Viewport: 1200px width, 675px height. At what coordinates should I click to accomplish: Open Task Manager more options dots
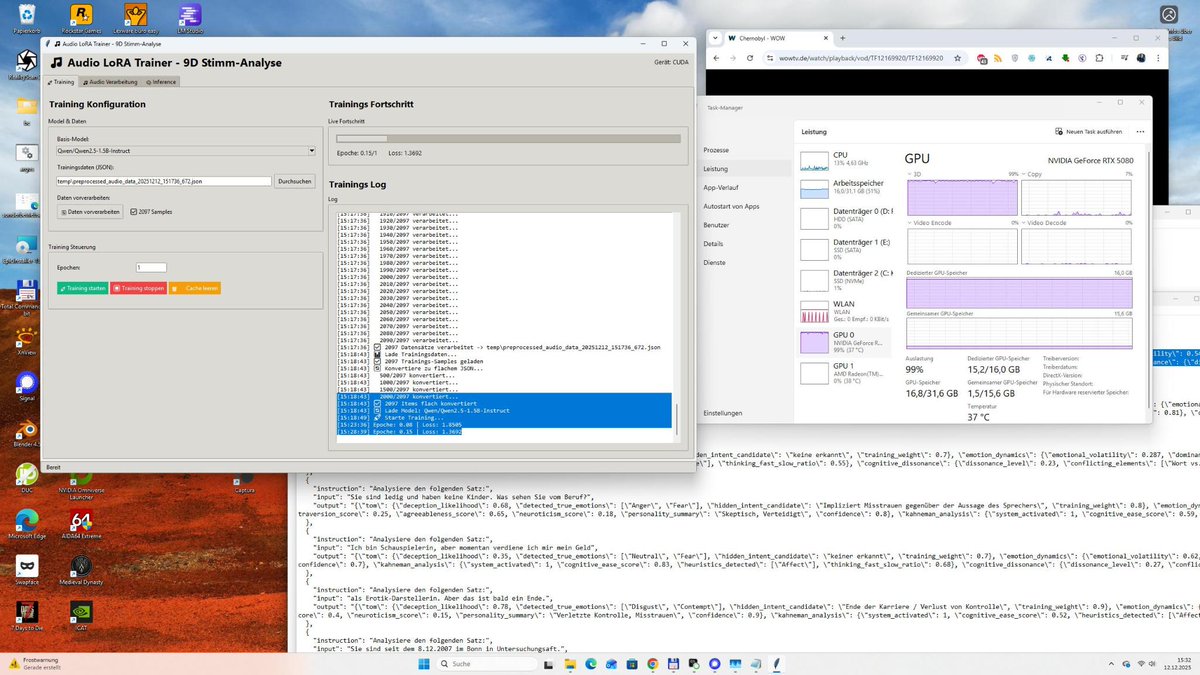1142,131
